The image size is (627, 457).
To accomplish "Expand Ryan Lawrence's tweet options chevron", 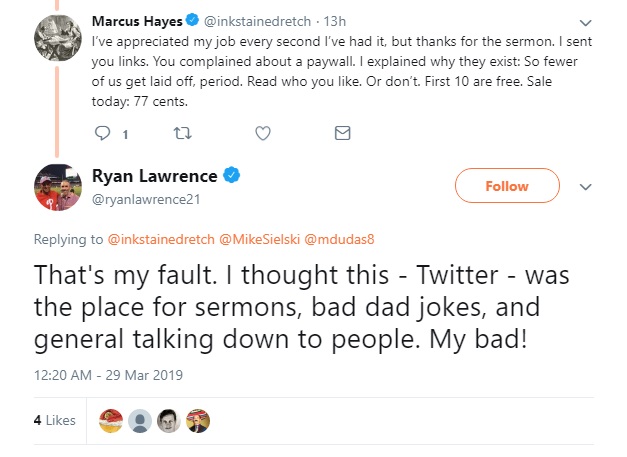I will click(586, 187).
